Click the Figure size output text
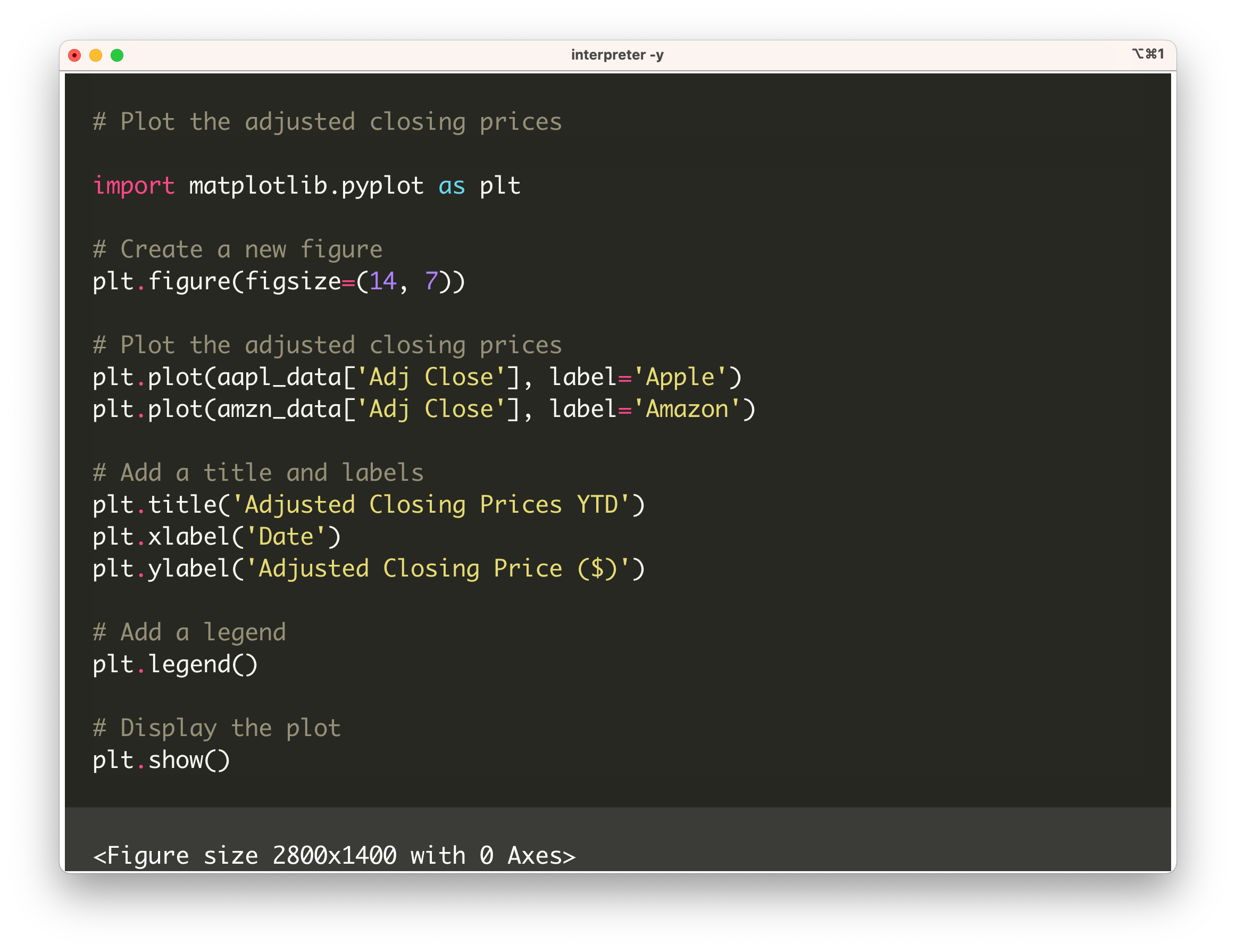Image resolution: width=1236 pixels, height=952 pixels. [334, 855]
